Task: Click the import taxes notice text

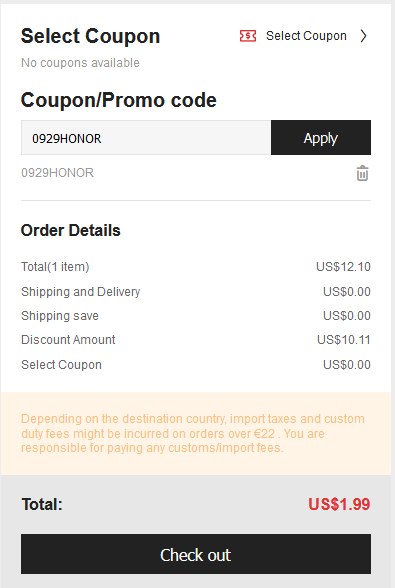Action: [x=193, y=433]
